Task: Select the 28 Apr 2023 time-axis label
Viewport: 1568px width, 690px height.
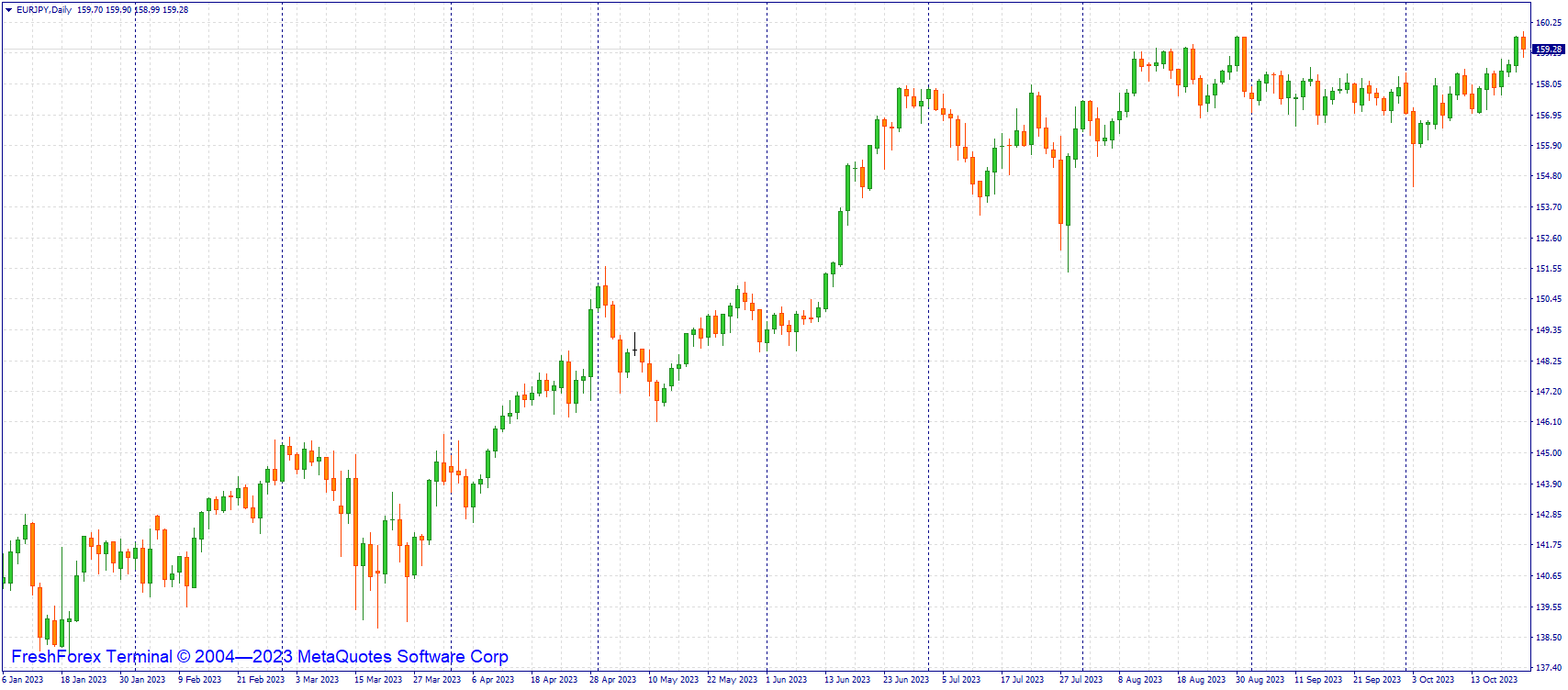Action: pyautogui.click(x=613, y=680)
